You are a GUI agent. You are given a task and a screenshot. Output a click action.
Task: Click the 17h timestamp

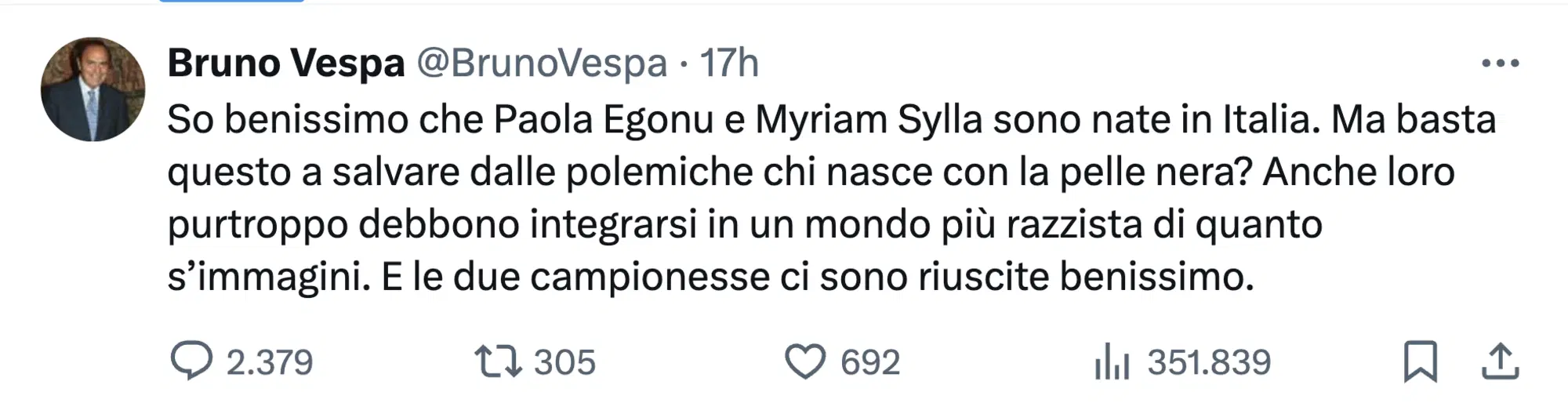click(729, 63)
